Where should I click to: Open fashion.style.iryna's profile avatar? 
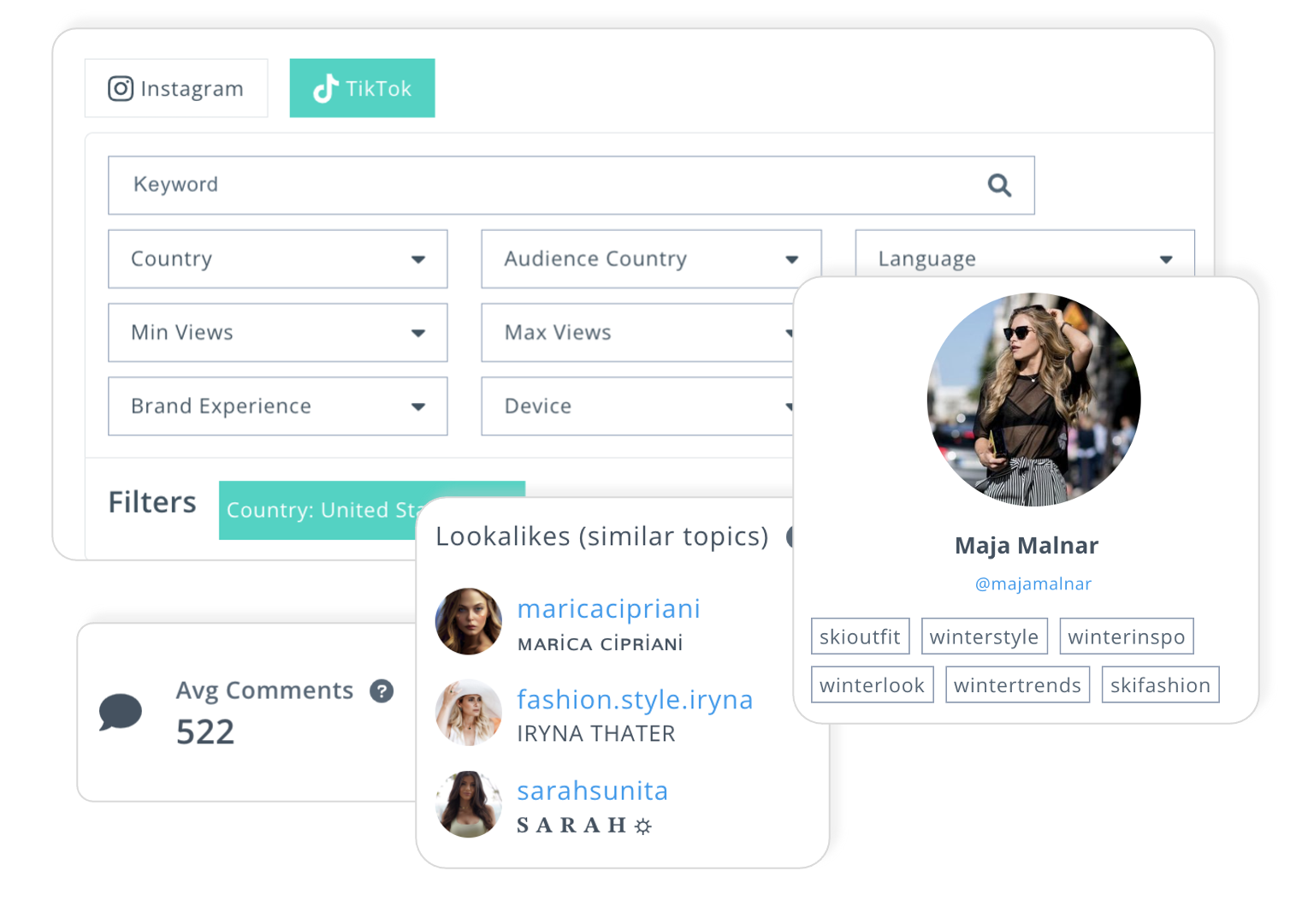[469, 713]
